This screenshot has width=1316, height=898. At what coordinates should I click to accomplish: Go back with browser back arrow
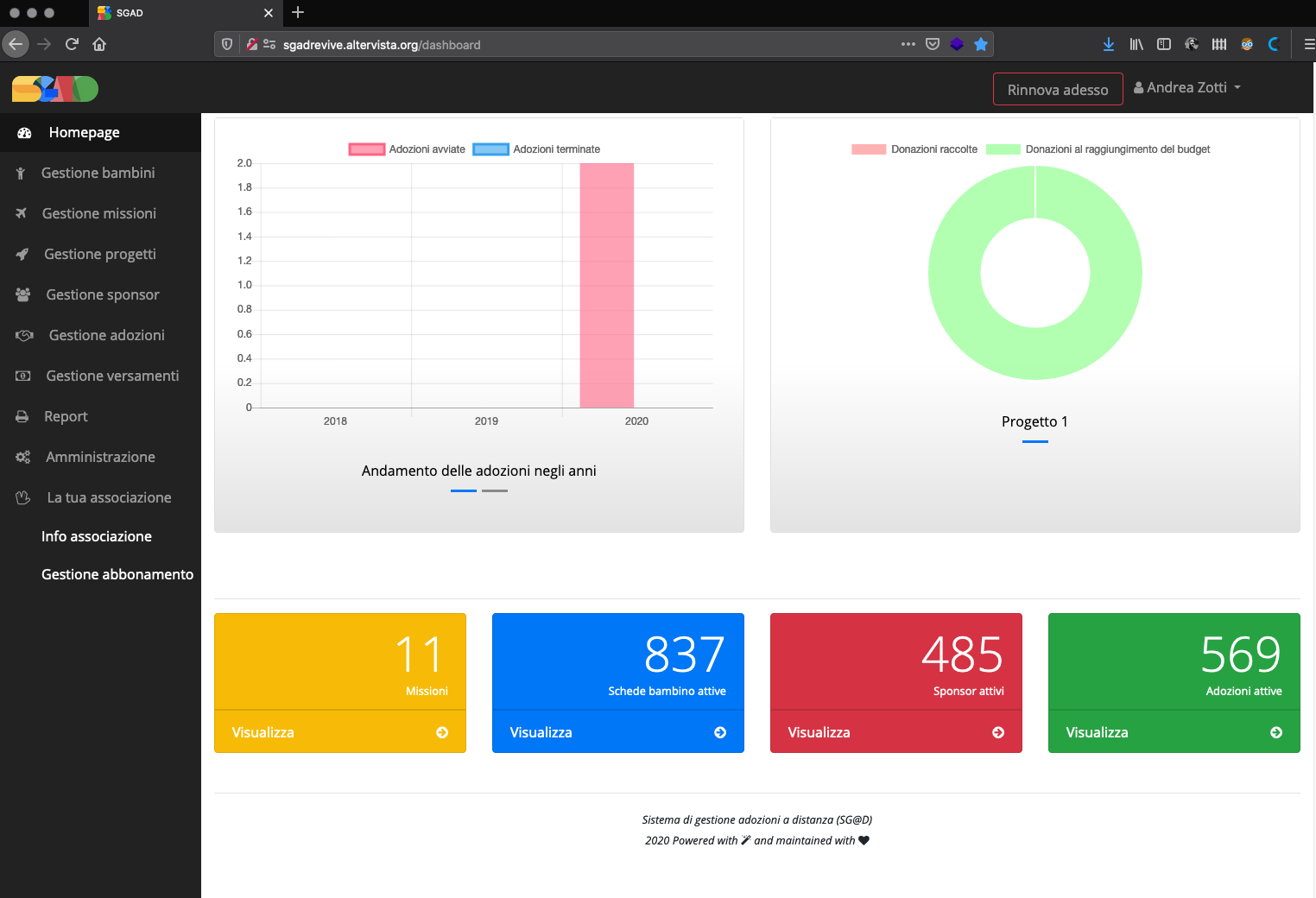(x=16, y=44)
